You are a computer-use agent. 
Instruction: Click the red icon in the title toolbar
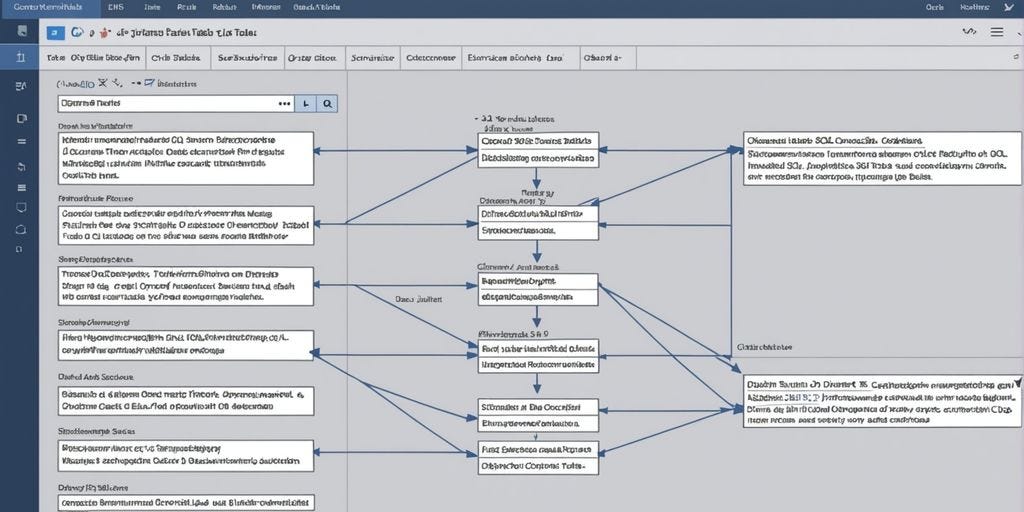pos(104,32)
